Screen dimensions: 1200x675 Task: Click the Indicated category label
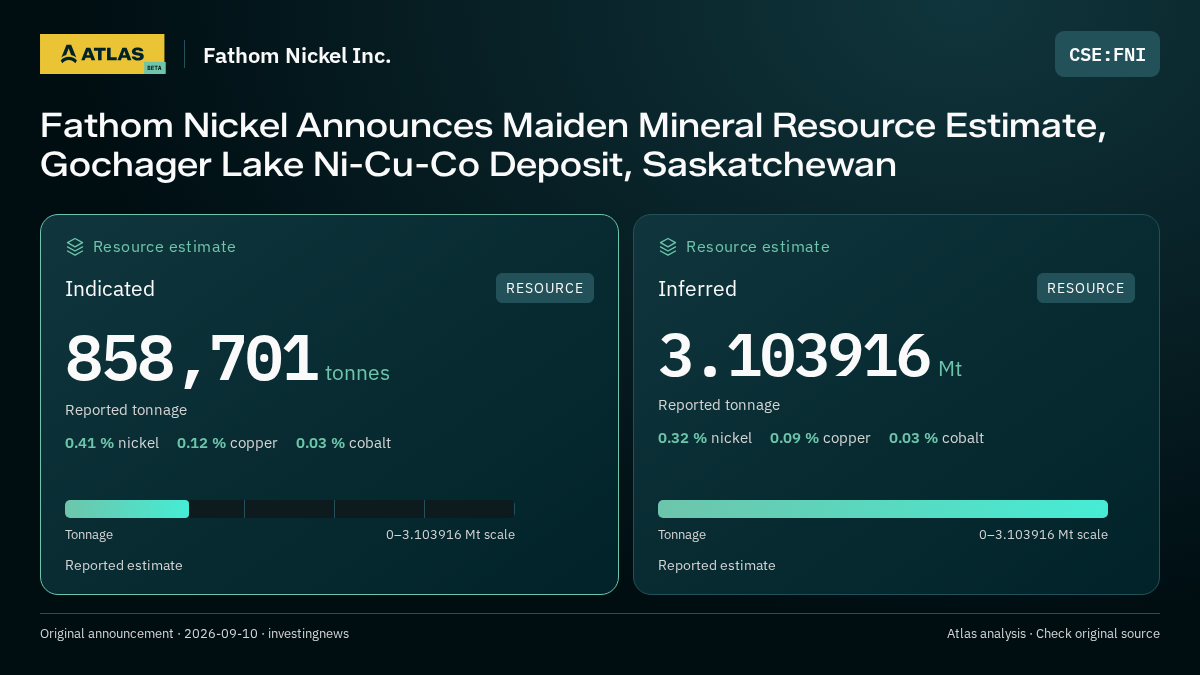(110, 289)
